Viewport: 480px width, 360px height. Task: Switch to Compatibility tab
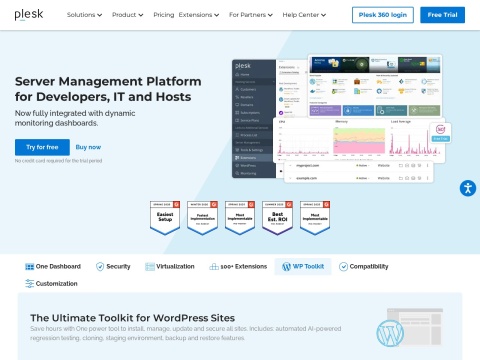pyautogui.click(x=364, y=267)
